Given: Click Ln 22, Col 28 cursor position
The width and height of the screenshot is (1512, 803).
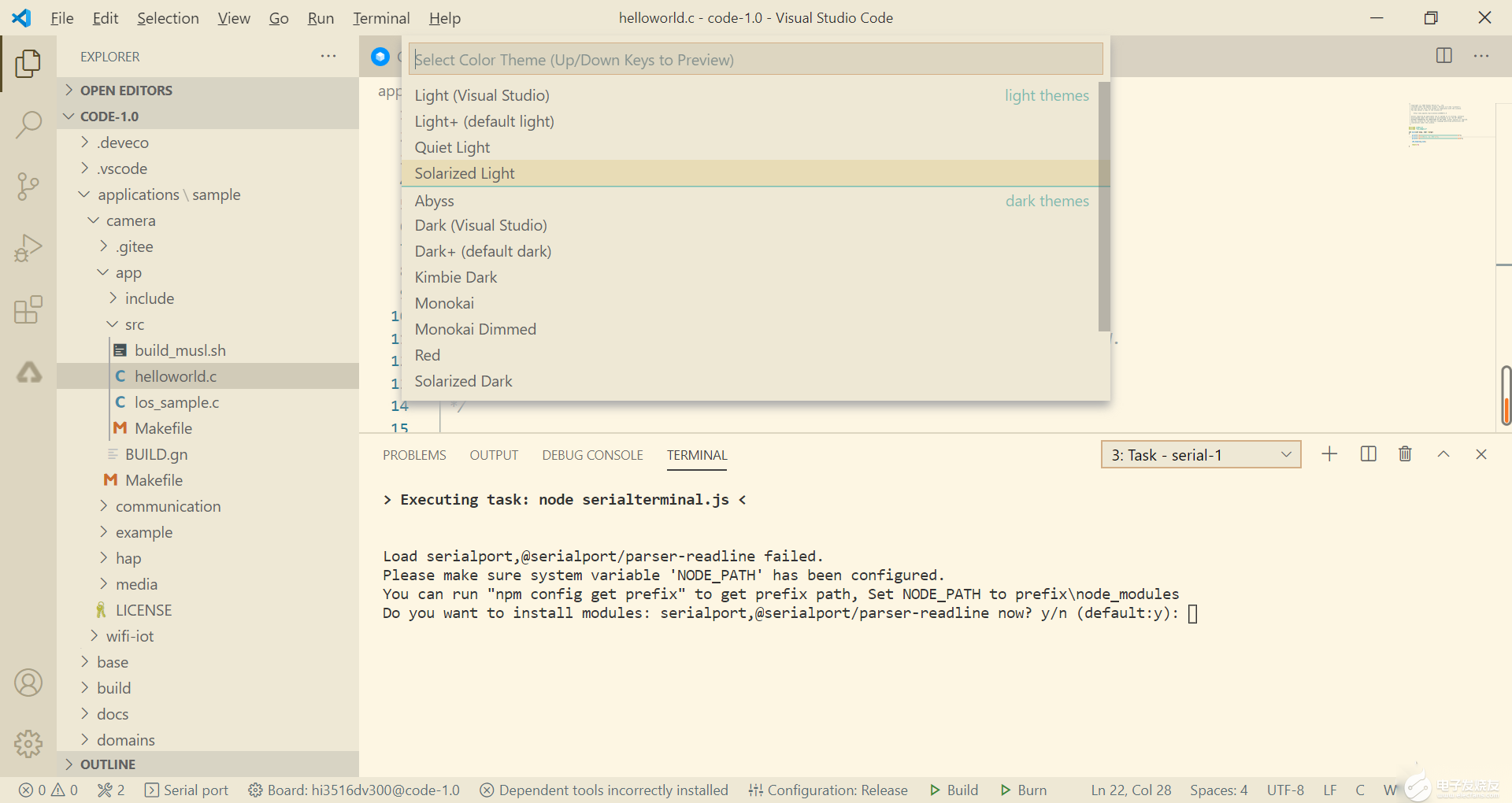Looking at the screenshot, I should point(1131,790).
